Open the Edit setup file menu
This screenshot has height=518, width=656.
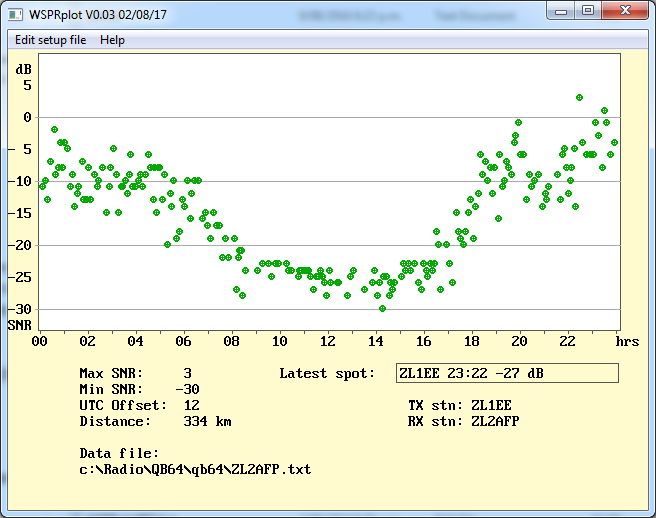(50, 40)
